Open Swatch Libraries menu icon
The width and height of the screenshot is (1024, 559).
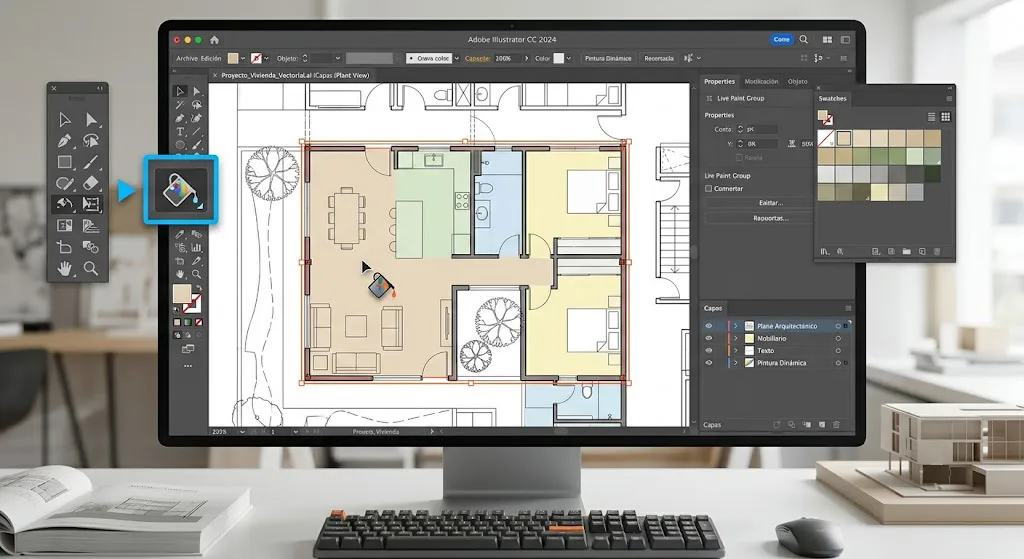tap(825, 251)
